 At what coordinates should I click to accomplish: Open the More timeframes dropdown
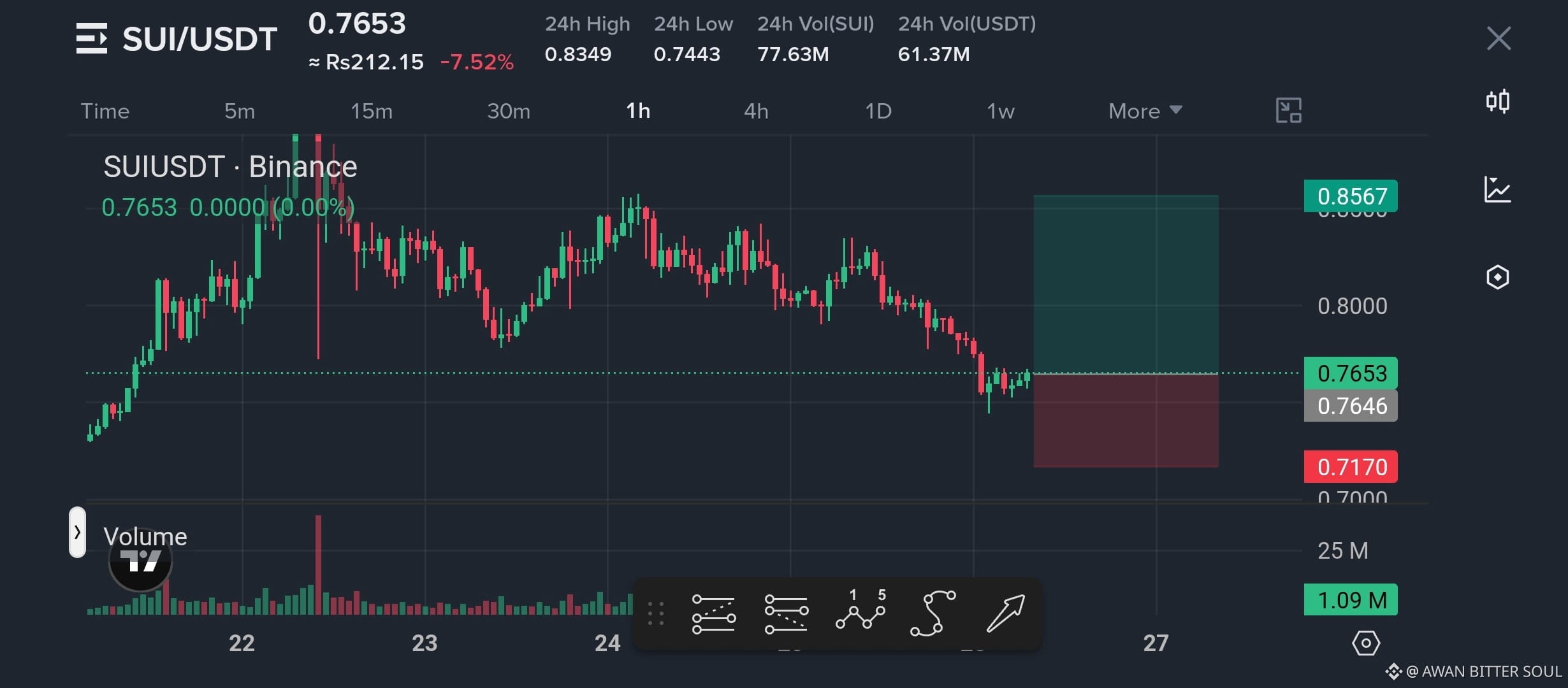tap(1145, 111)
